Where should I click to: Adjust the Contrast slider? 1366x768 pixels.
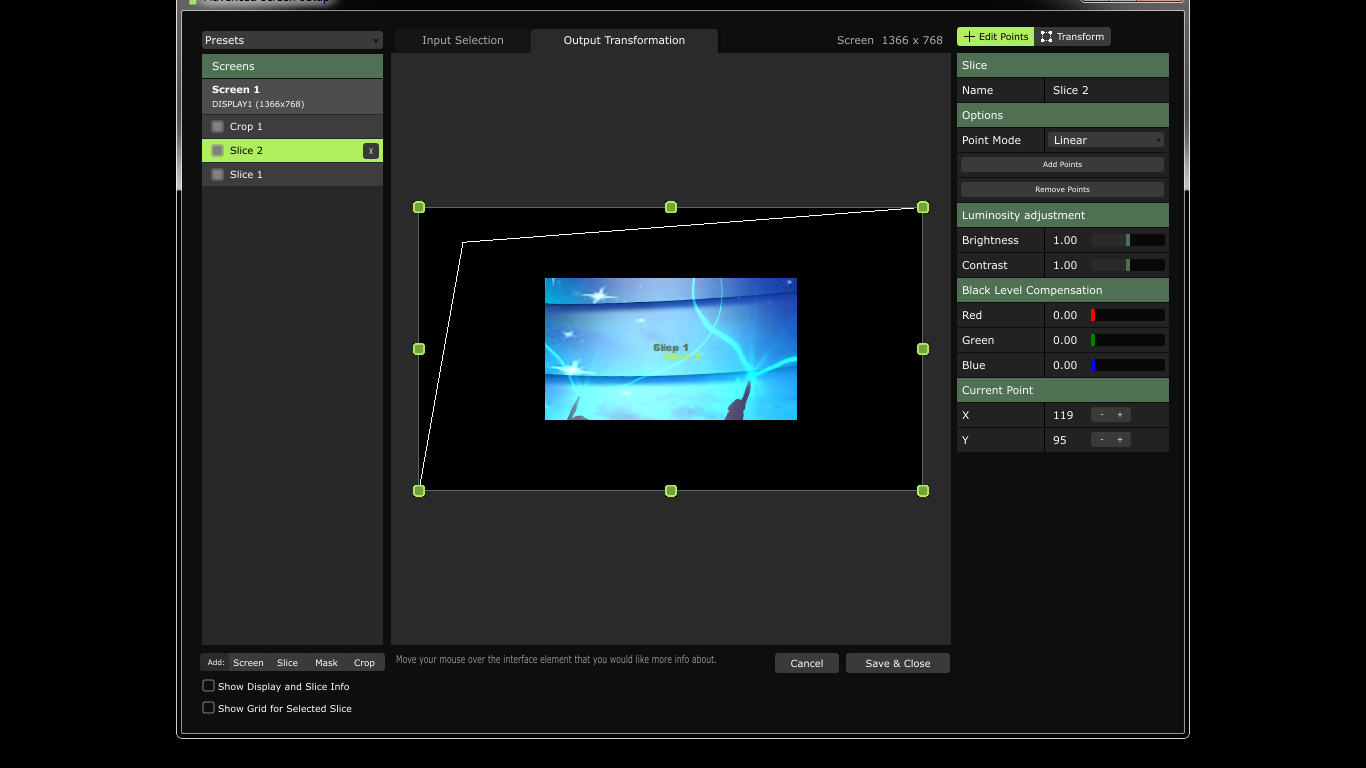(1128, 265)
